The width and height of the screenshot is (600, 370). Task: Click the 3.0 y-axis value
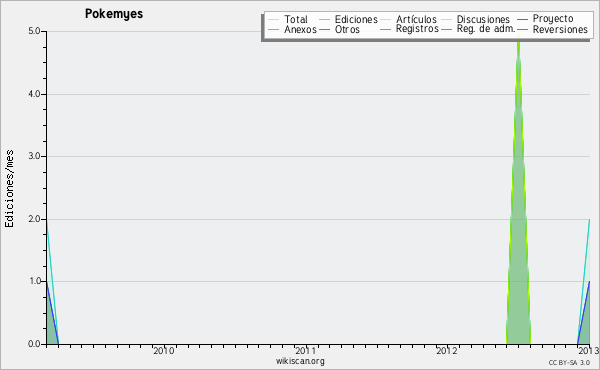34,156
